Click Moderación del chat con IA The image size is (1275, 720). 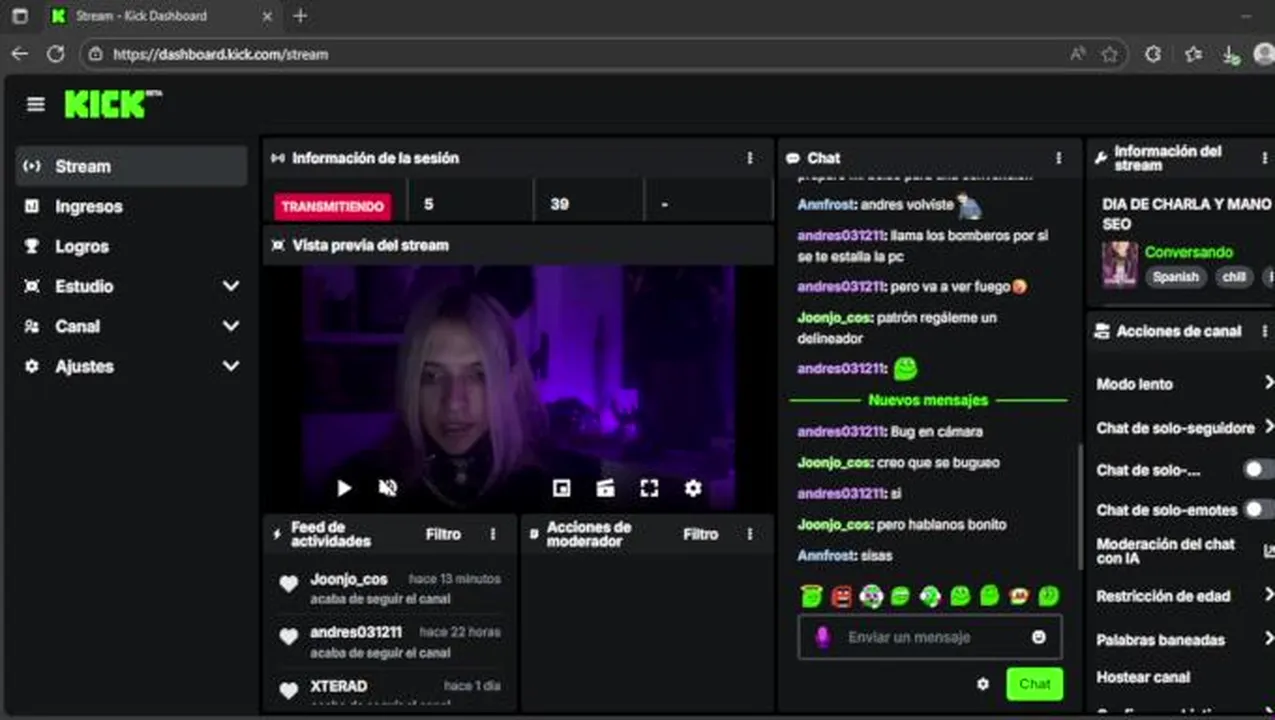[1166, 551]
